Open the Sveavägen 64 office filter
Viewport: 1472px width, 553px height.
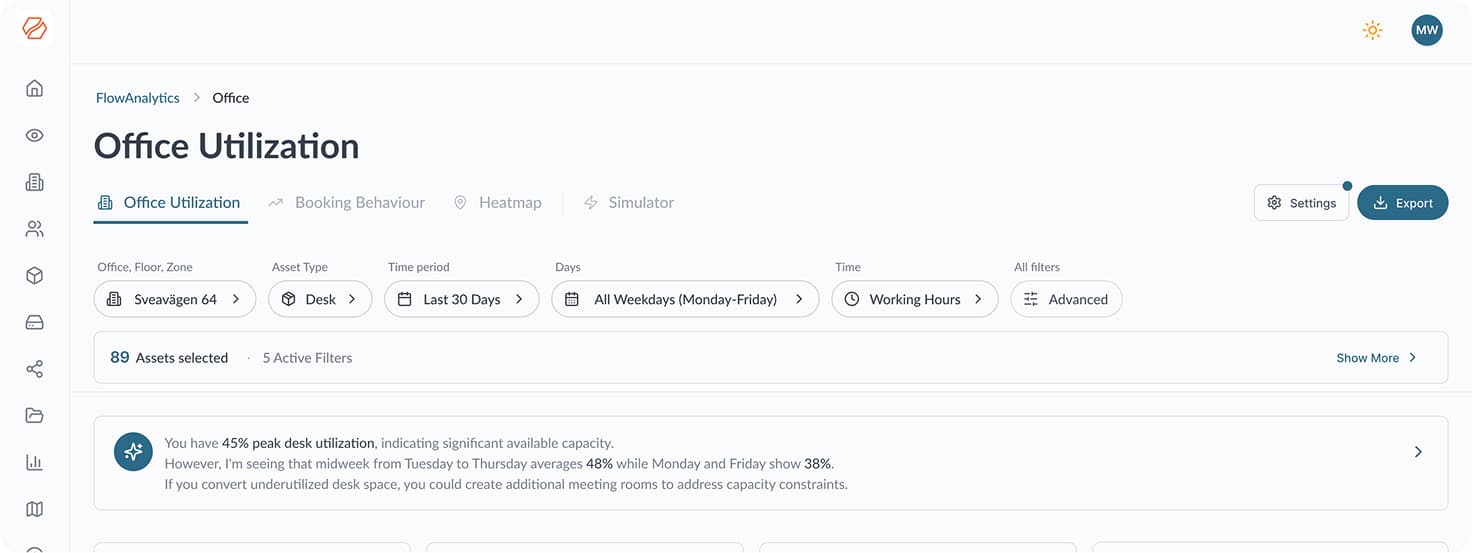pyautogui.click(x=175, y=299)
